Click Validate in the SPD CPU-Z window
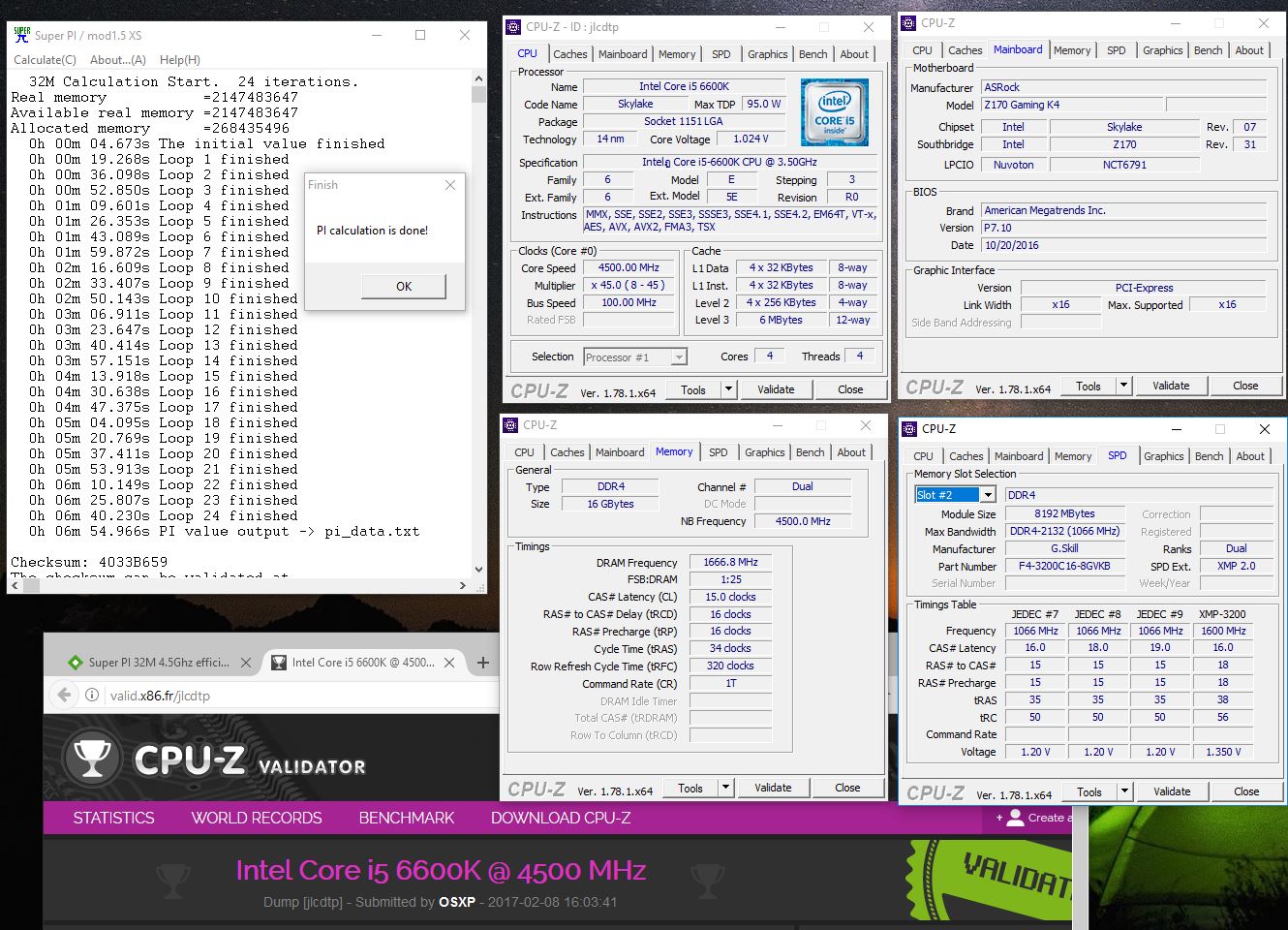The height and width of the screenshot is (930, 1288). click(1172, 791)
